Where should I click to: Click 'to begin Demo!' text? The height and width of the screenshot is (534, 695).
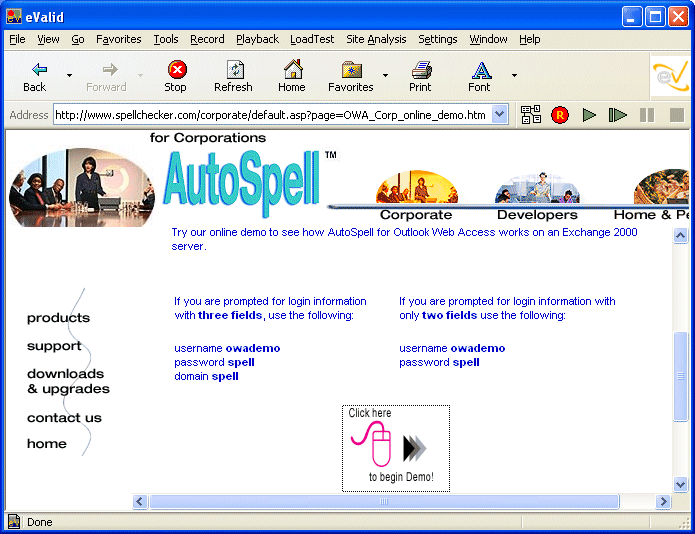pos(401,477)
